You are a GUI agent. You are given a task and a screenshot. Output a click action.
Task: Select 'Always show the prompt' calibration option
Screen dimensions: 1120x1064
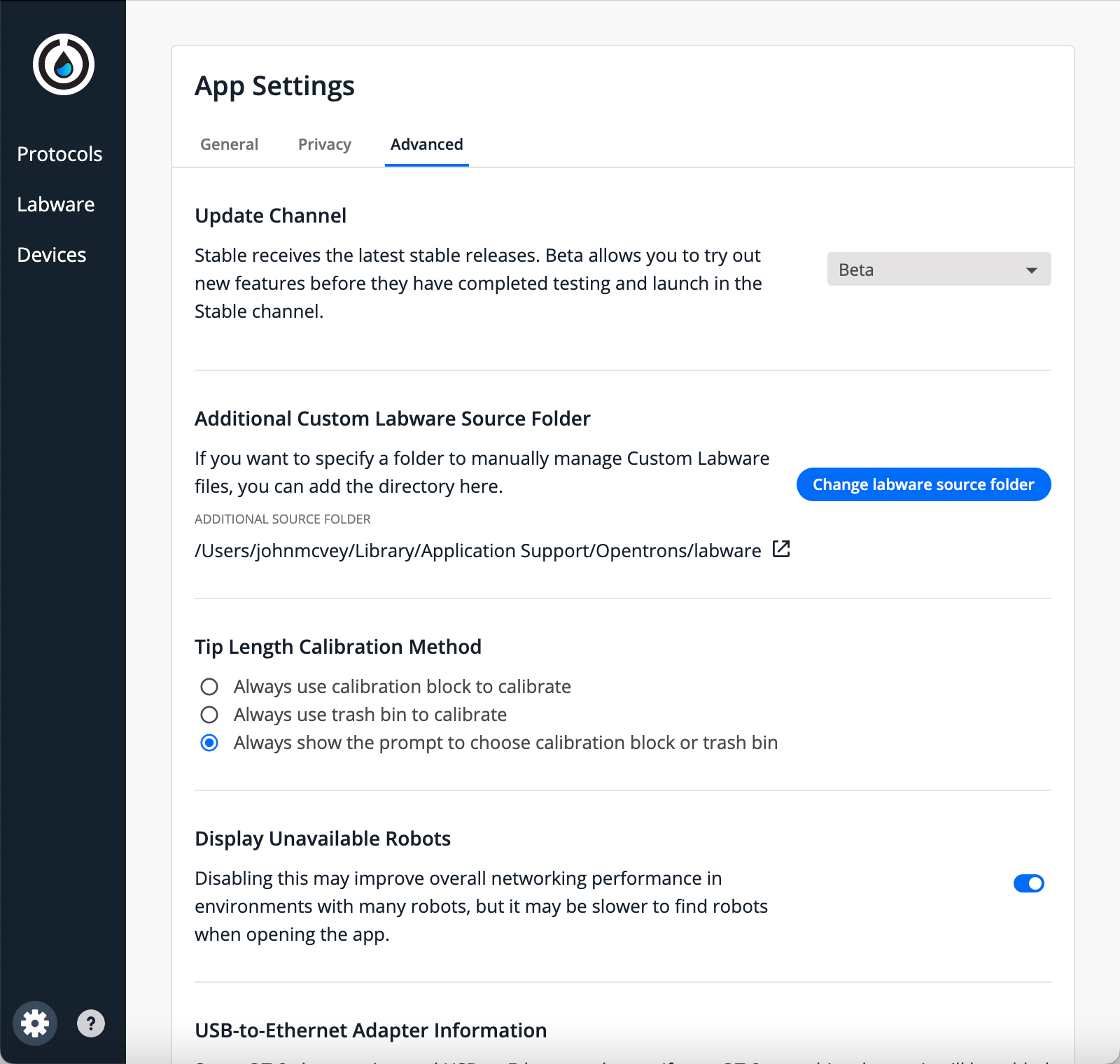coord(209,743)
